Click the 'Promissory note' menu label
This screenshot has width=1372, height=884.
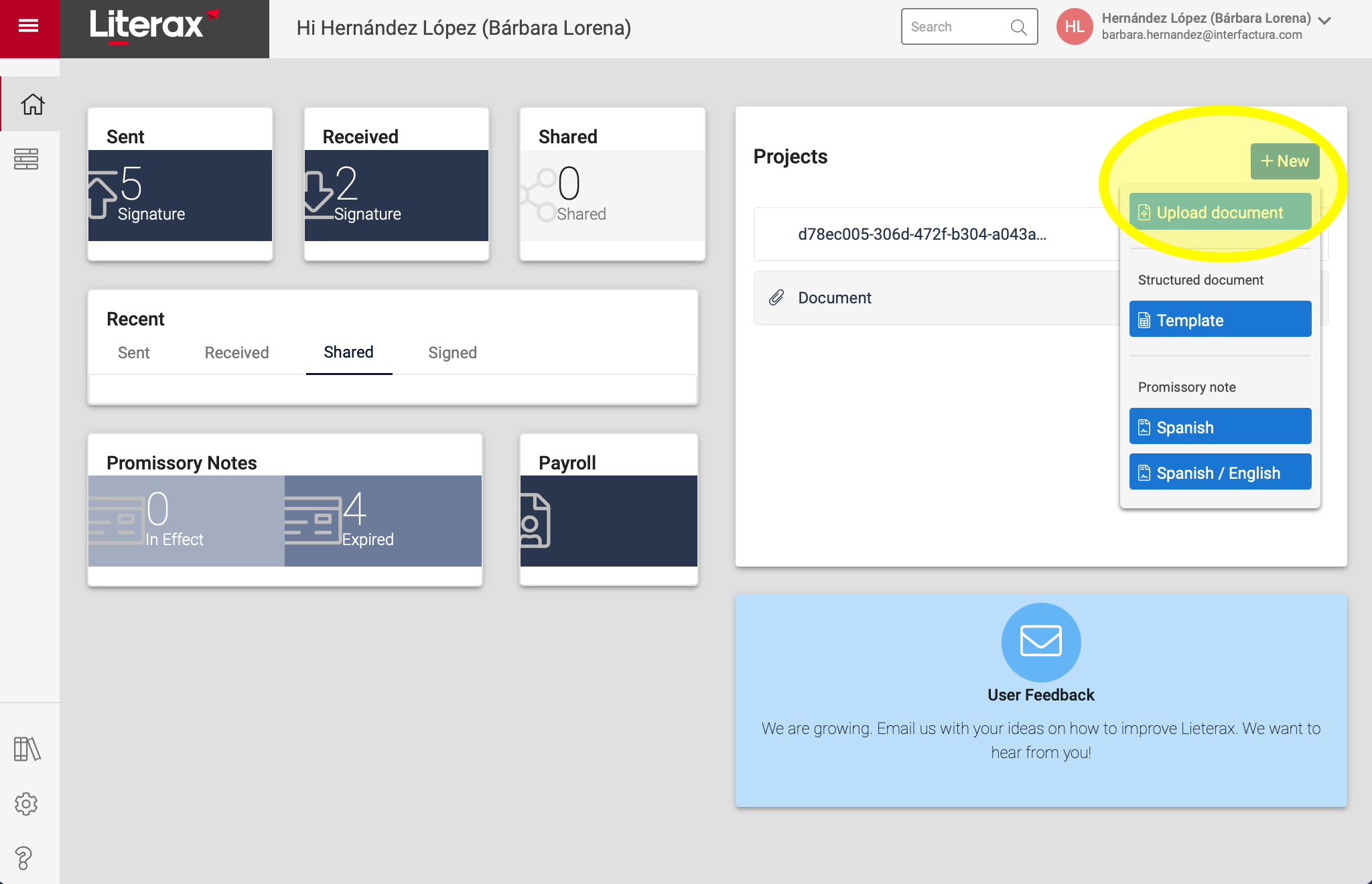(1187, 387)
